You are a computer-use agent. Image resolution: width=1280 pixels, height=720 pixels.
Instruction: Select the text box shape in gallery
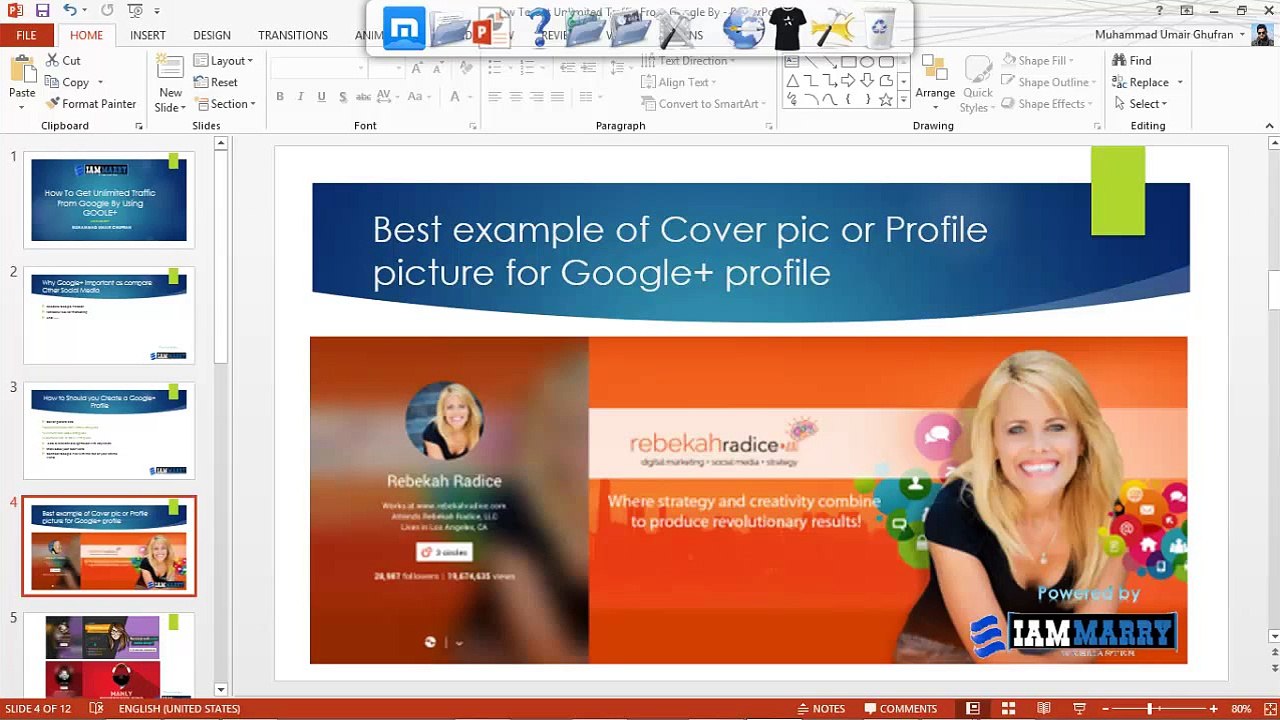tap(792, 61)
